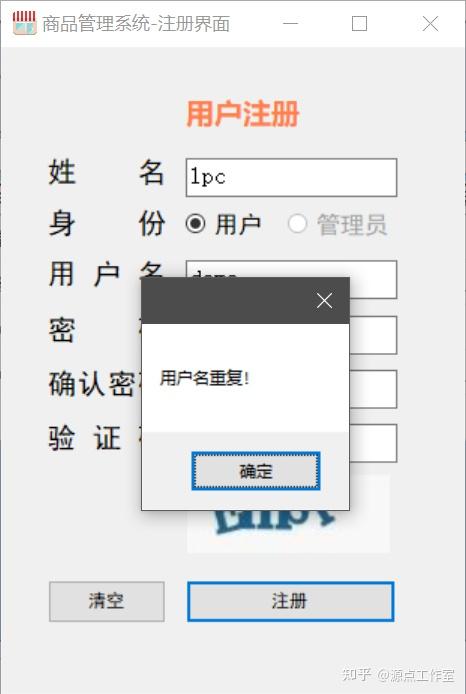
Task: Click the shop icon in the title bar
Action: 24,23
